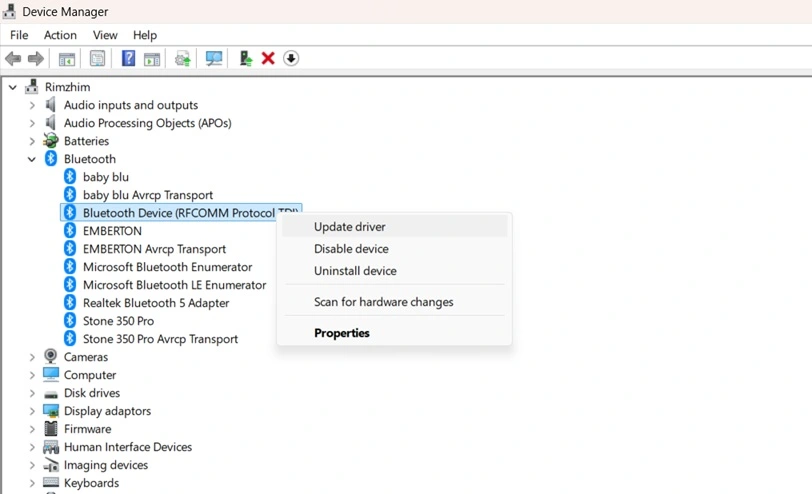Choose Scan for hardware changes in context menu
Viewport: 812px width, 494px height.
point(395,302)
